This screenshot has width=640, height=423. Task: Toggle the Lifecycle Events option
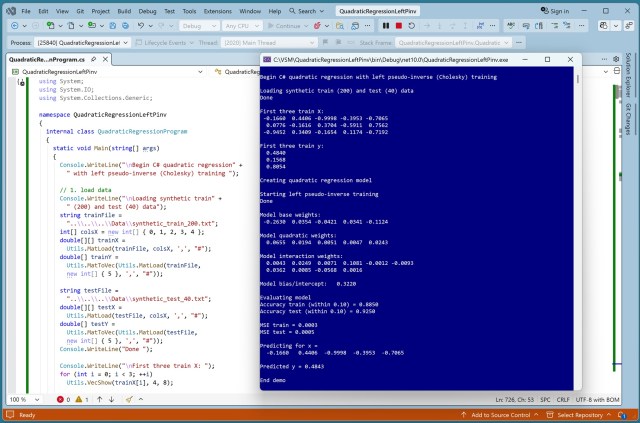pyautogui.click(x=164, y=42)
